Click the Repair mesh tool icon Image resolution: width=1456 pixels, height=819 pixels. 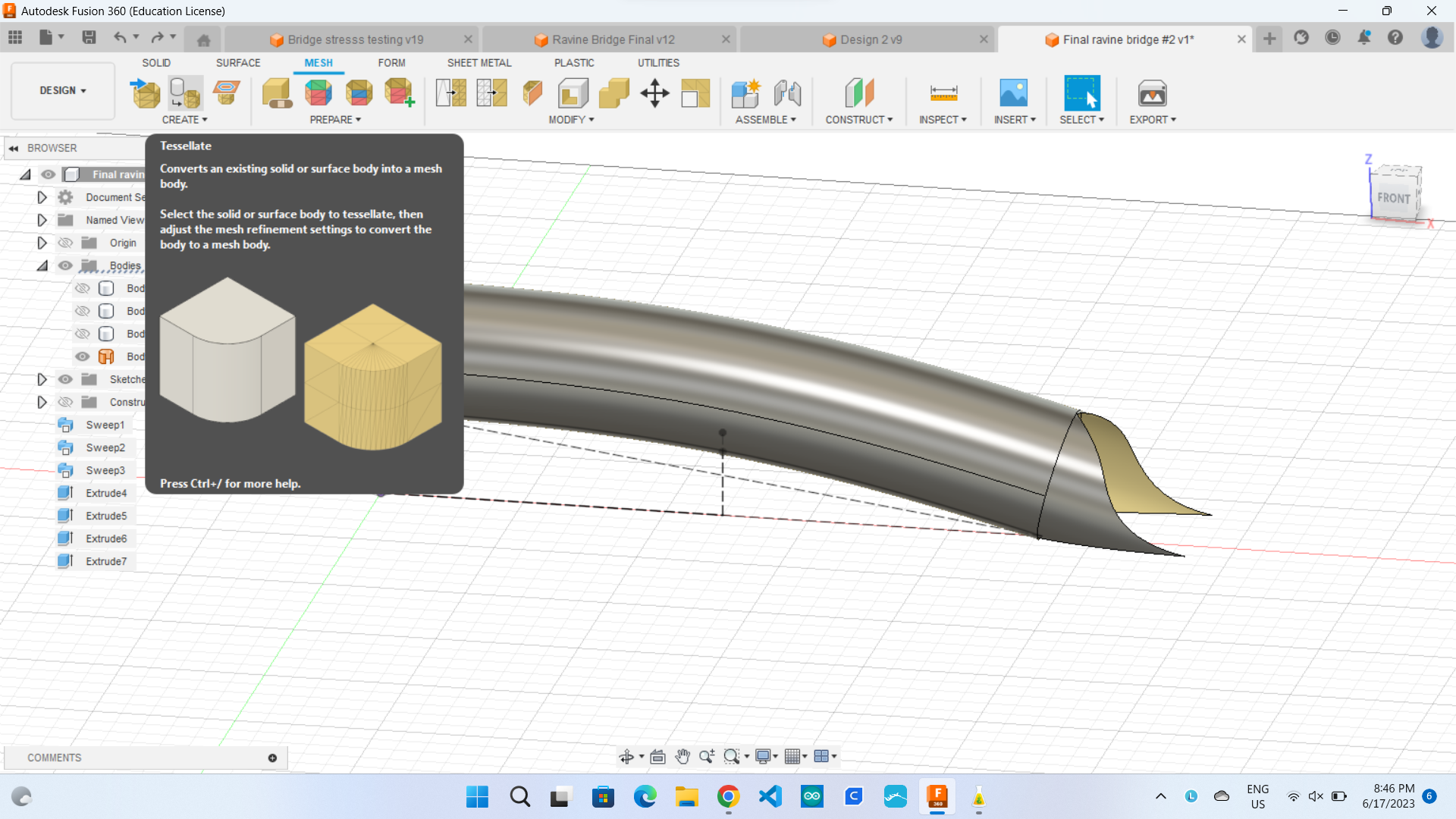tap(277, 93)
